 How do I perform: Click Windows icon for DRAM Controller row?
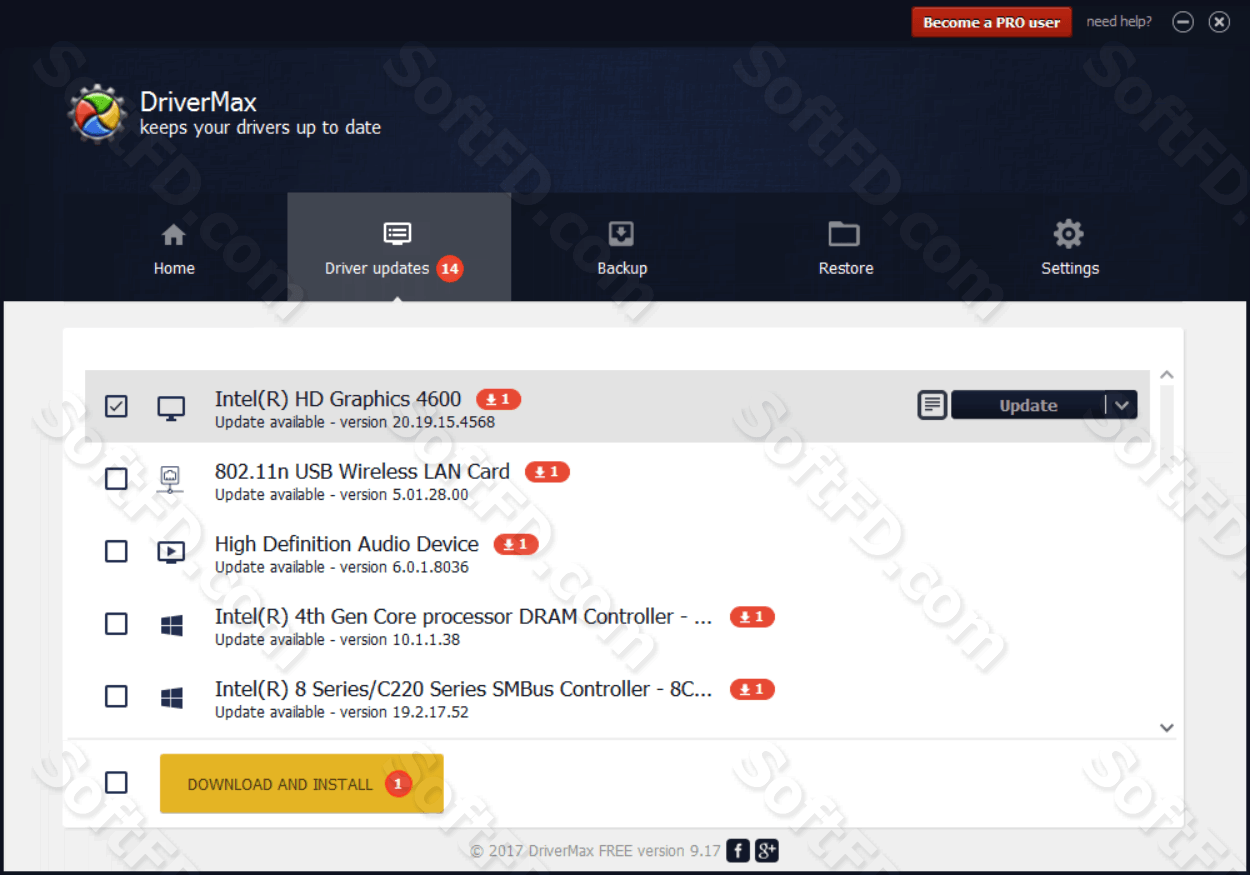point(172,625)
